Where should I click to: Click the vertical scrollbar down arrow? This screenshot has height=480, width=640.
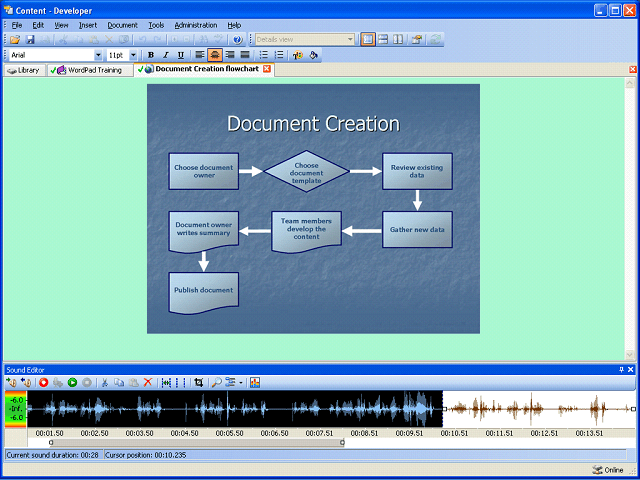tap(629, 355)
